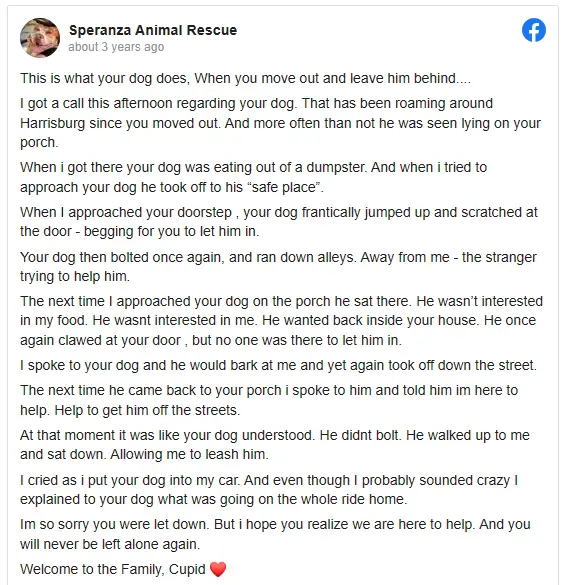Click the 'about 3 years ago' timestamp
The height and width of the screenshot is (585, 566).
tap(116, 47)
